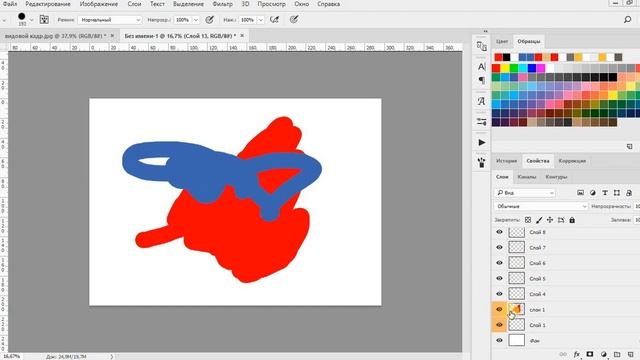Viewport: 640px width, 360px height.
Task: Filter layers by shape layers icon
Action: 617,193
